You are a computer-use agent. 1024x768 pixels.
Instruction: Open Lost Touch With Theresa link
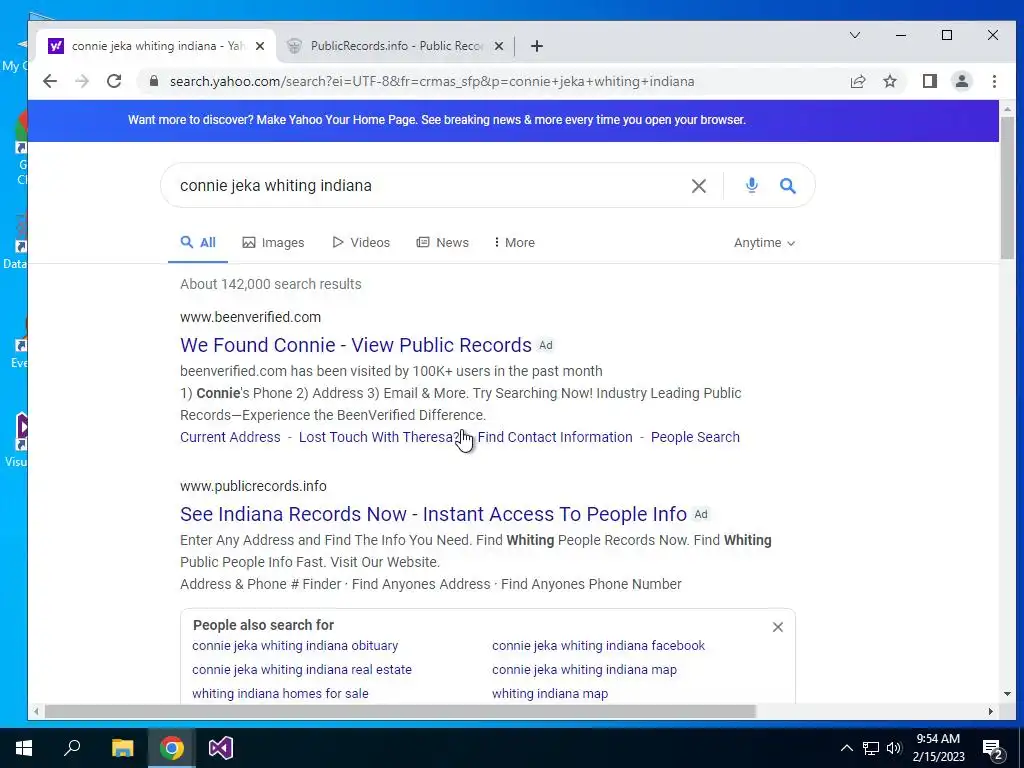pos(379,437)
